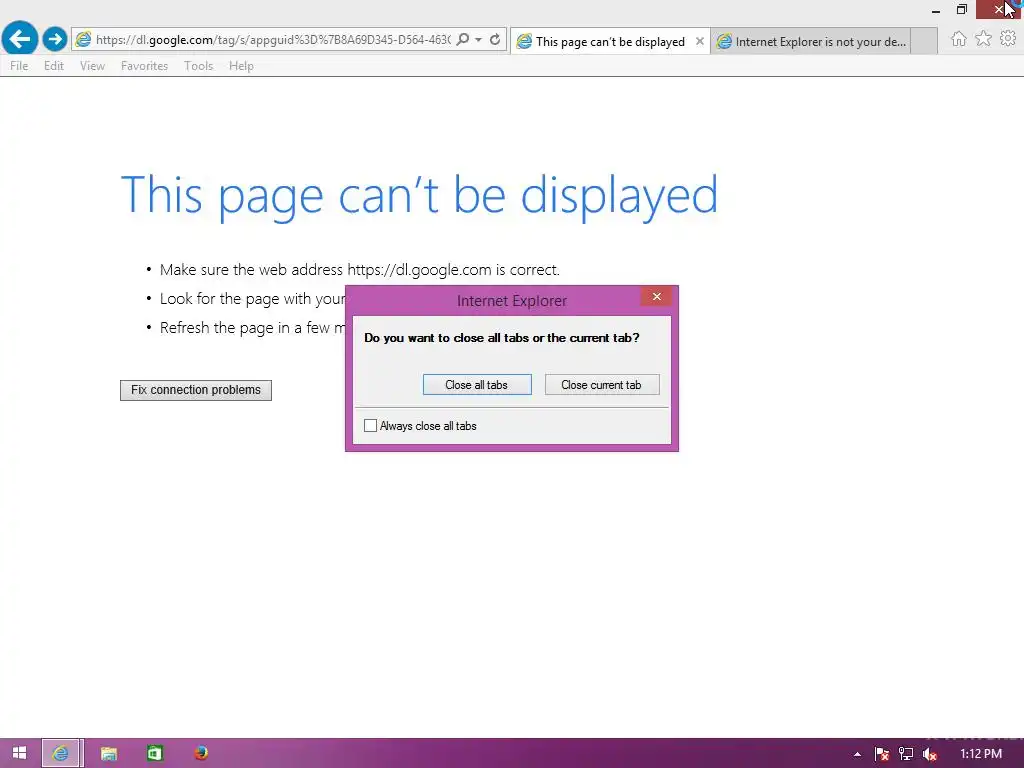Image resolution: width=1024 pixels, height=768 pixels.
Task: Click 'Make sure the web address' text line
Action: coord(360,270)
